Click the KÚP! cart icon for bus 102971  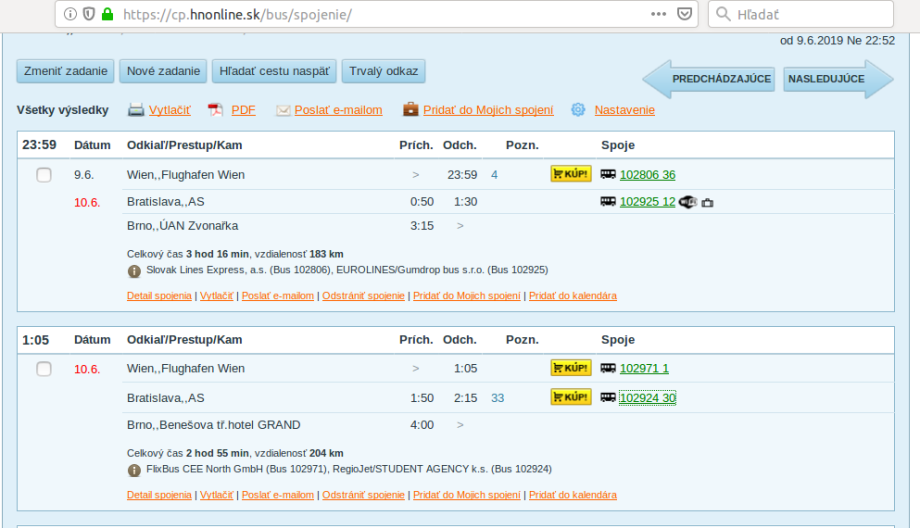(x=570, y=368)
